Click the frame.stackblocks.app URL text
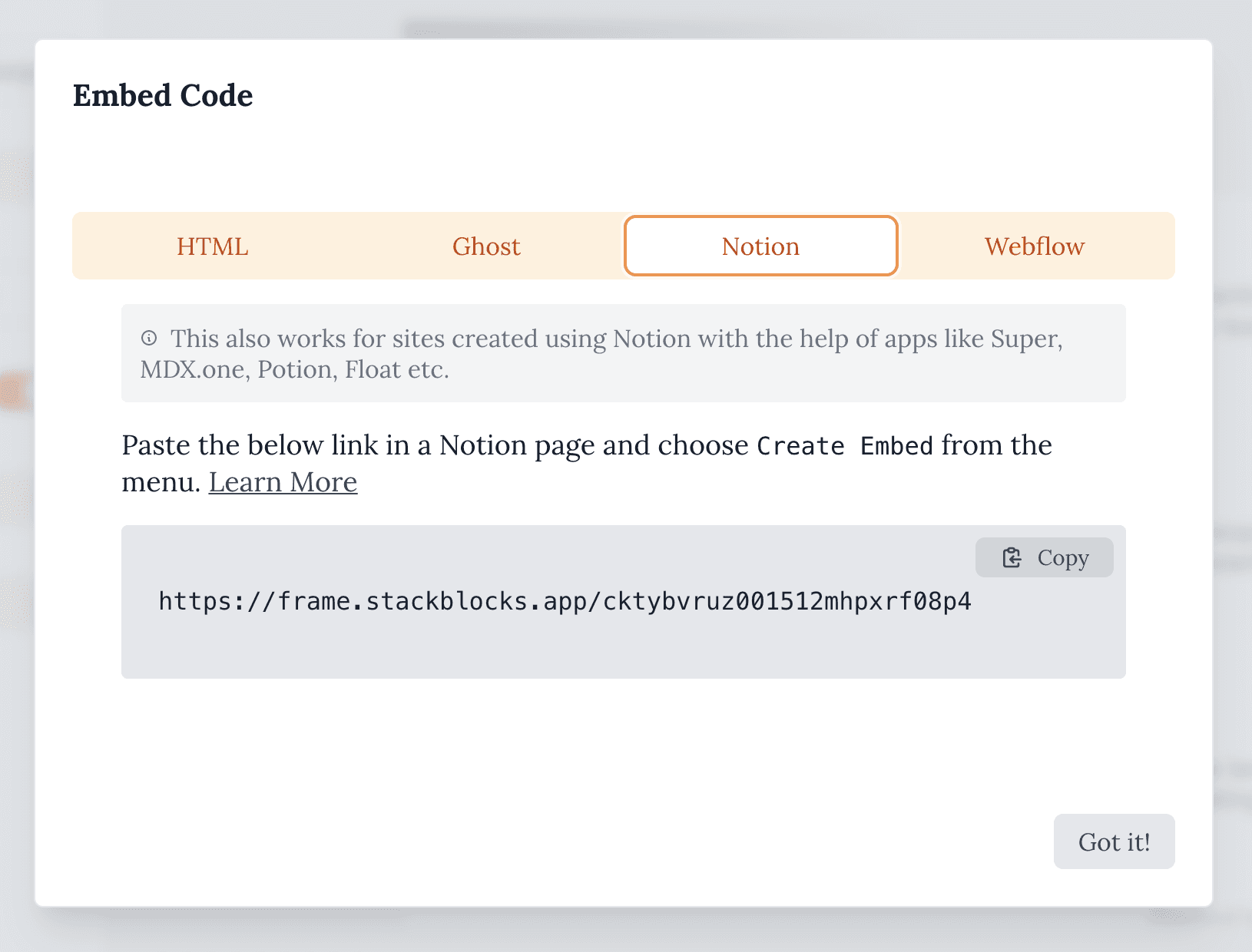1252x952 pixels. 565,602
